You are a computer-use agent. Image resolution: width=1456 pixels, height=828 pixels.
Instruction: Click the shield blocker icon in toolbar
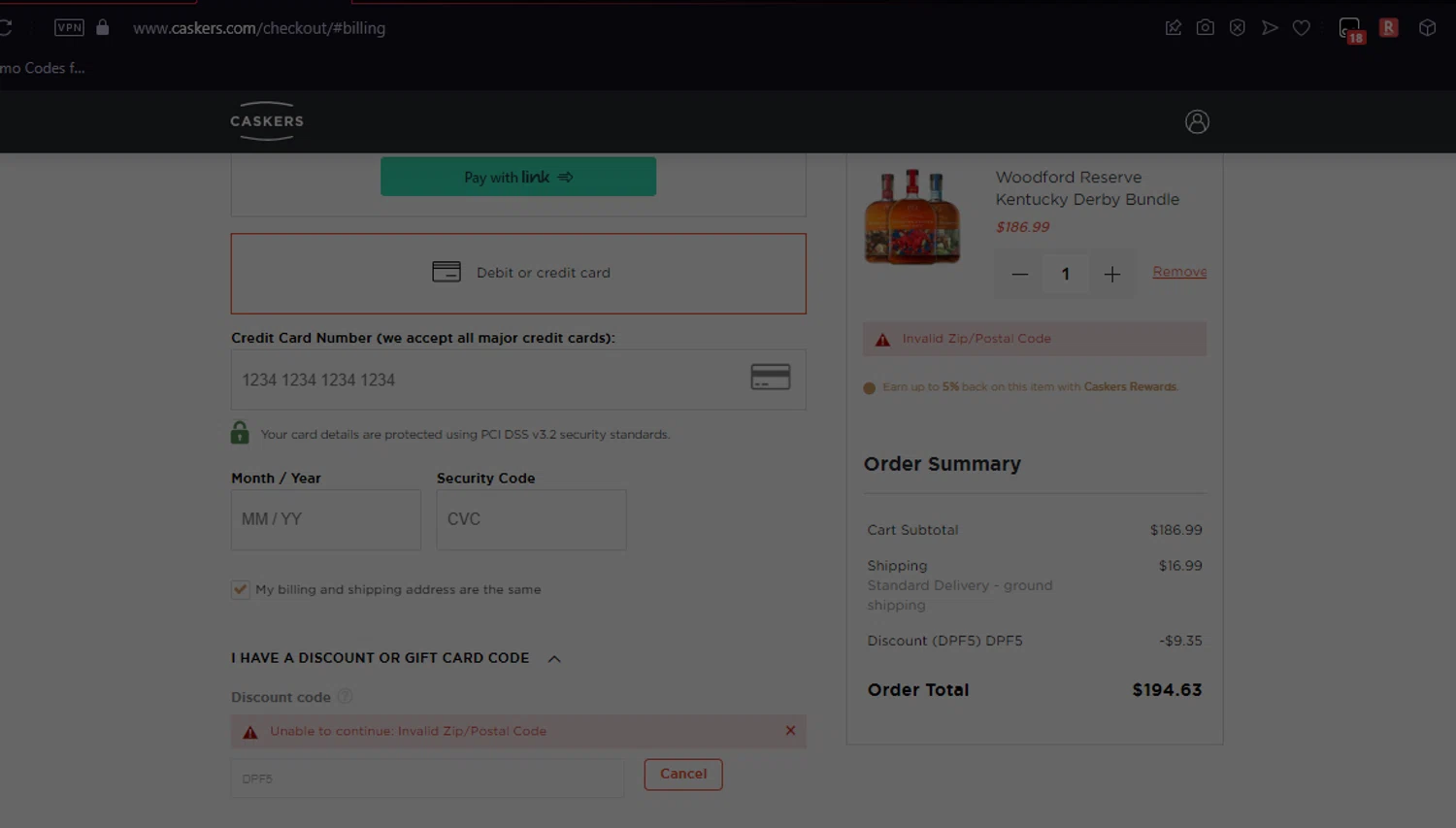coord(1237,27)
